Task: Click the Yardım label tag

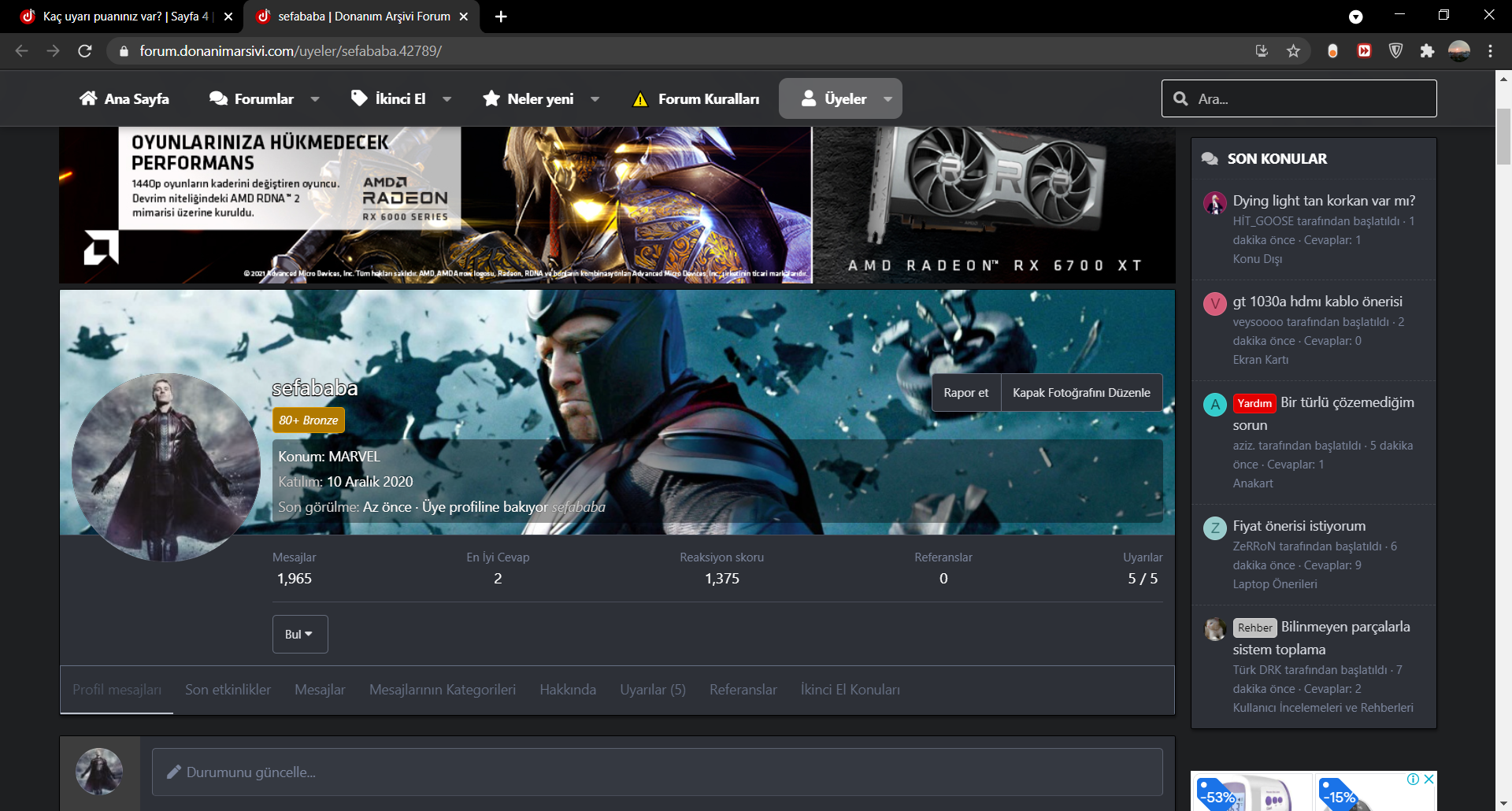Action: coord(1254,403)
